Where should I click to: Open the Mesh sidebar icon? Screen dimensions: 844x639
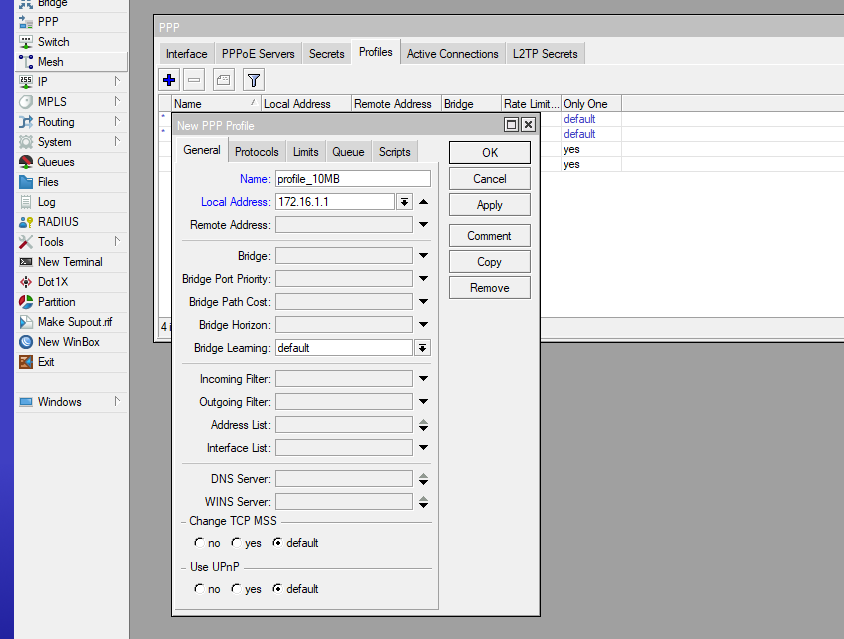point(26,62)
